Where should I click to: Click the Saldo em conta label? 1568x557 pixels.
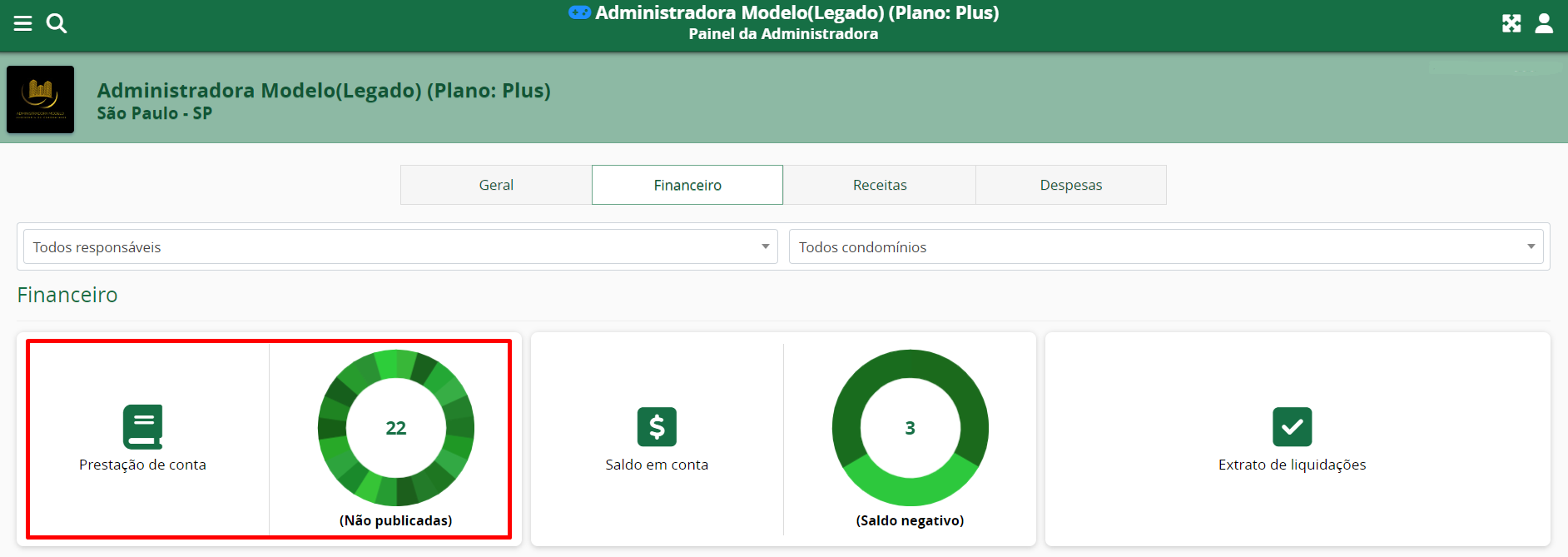point(657,465)
